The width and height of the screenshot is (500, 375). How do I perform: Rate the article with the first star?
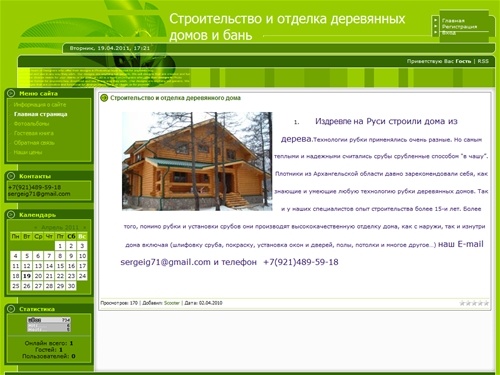pos(462,303)
